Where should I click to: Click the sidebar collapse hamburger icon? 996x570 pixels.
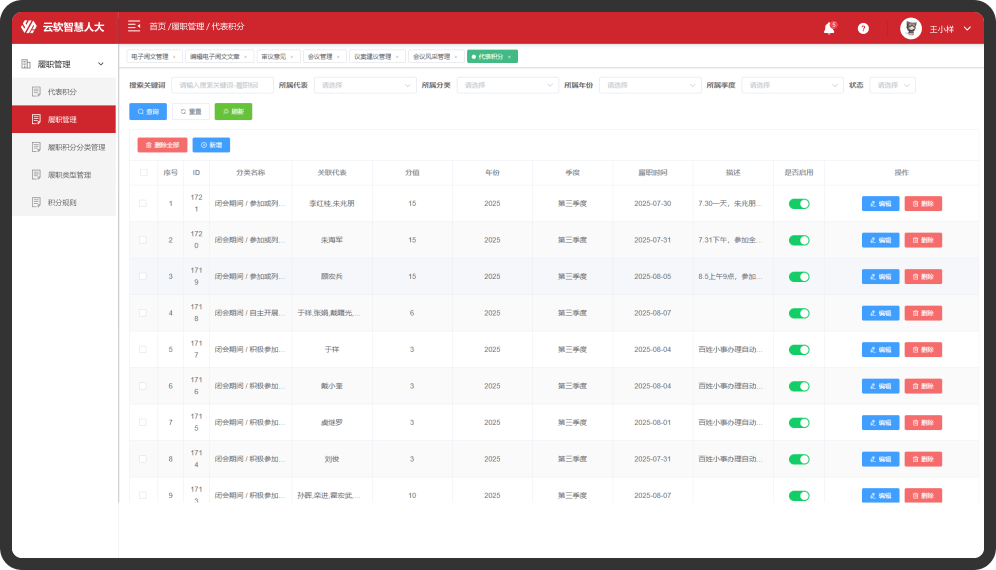tap(134, 26)
